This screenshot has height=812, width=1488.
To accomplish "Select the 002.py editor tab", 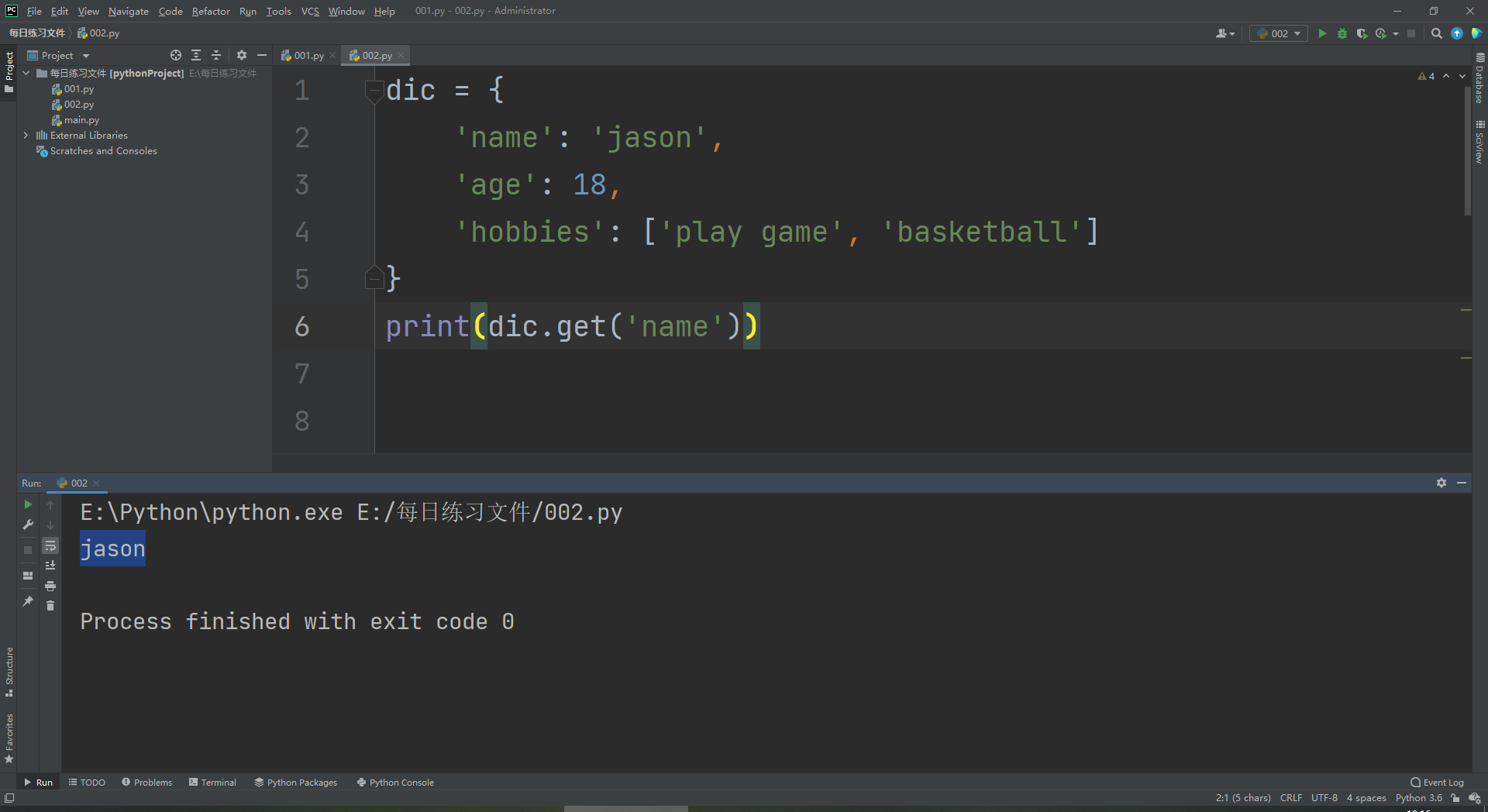I will click(377, 55).
